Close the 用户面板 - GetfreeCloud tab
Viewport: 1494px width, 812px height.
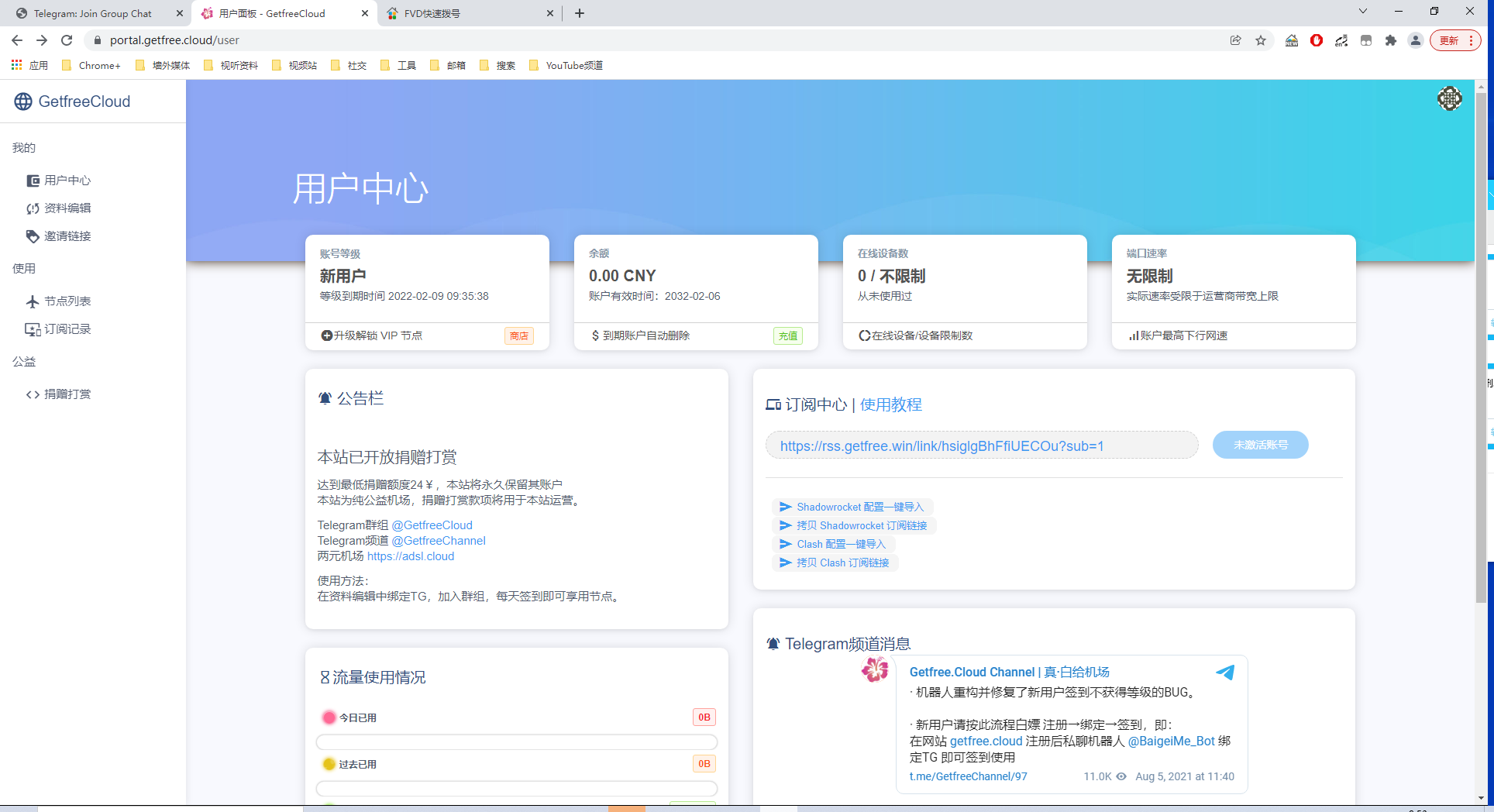tap(365, 13)
